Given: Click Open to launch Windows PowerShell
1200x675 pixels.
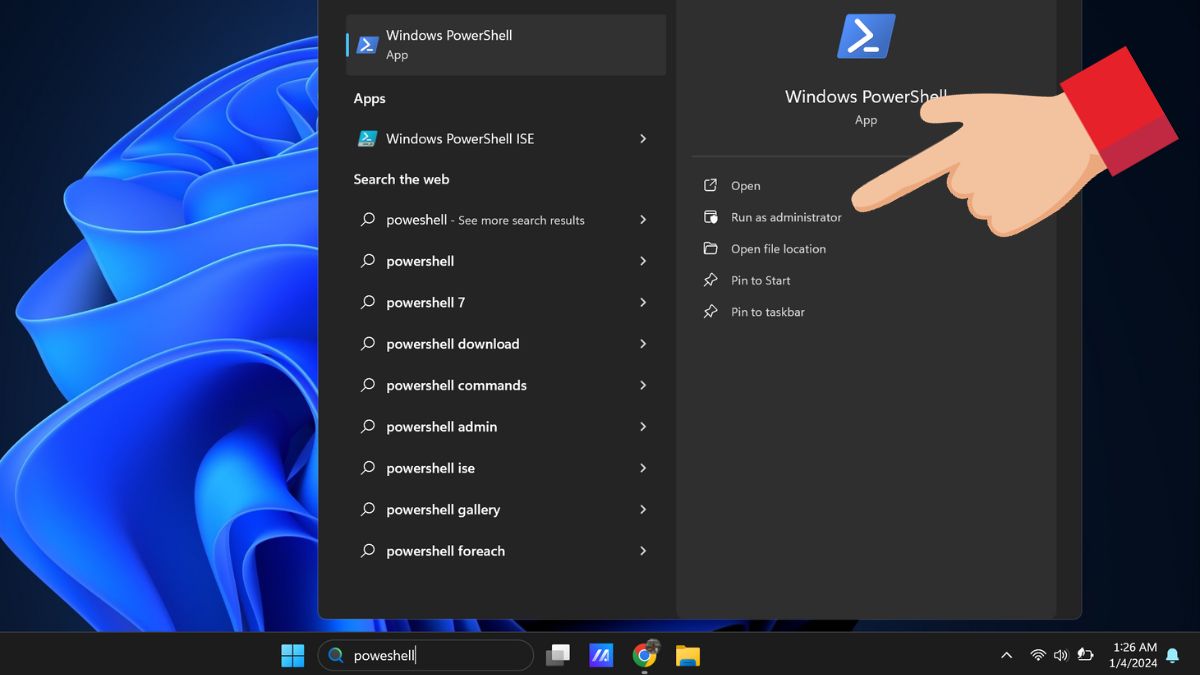Looking at the screenshot, I should 746,185.
